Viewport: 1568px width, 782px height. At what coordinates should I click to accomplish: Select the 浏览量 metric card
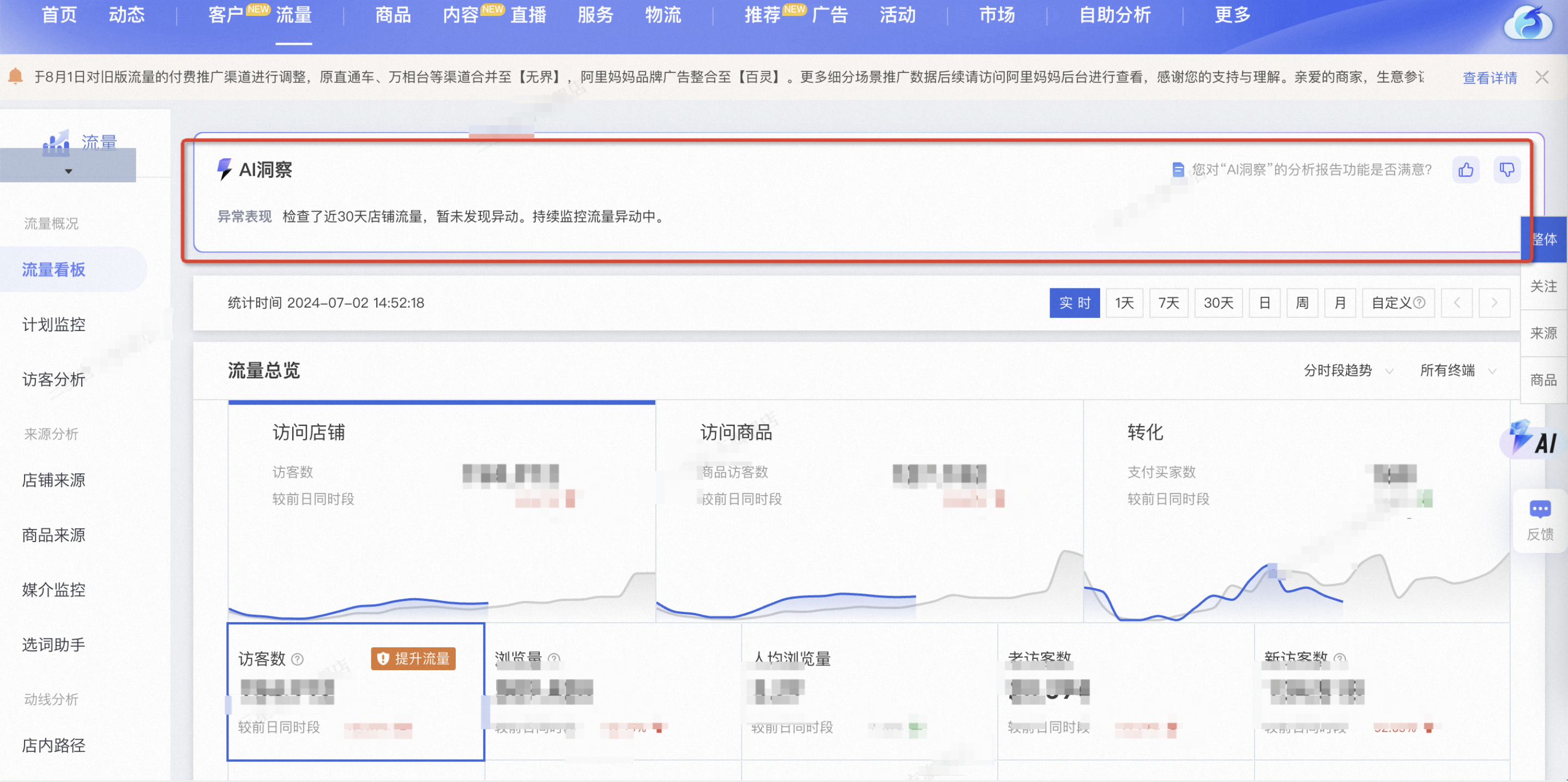click(613, 691)
